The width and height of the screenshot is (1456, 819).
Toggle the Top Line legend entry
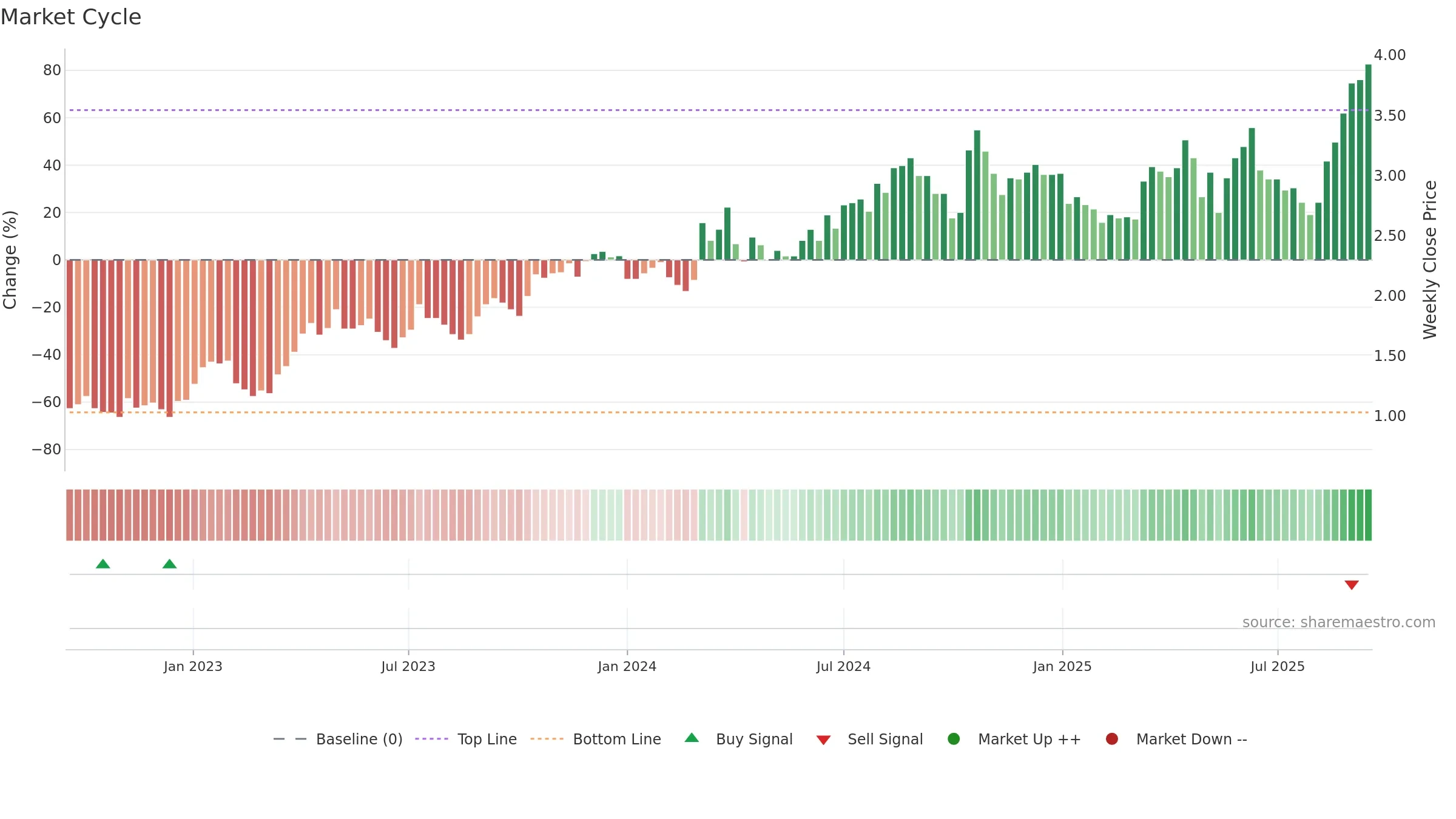[x=466, y=739]
